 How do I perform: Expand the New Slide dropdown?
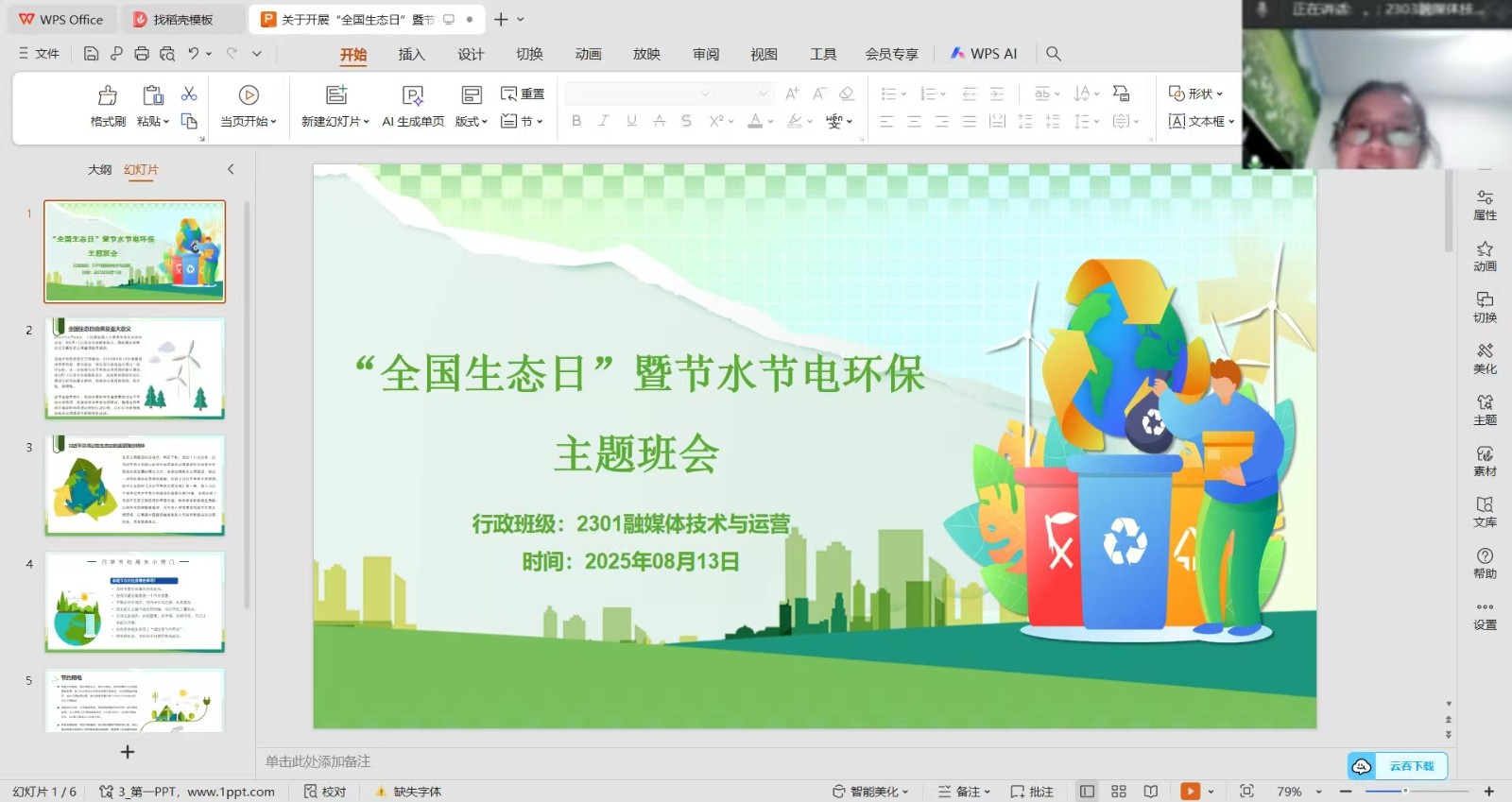coord(366,122)
